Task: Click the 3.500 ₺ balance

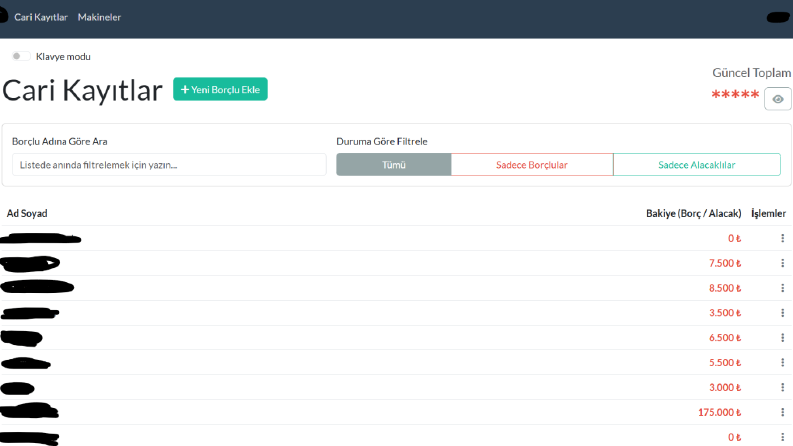Action: [x=725, y=313]
